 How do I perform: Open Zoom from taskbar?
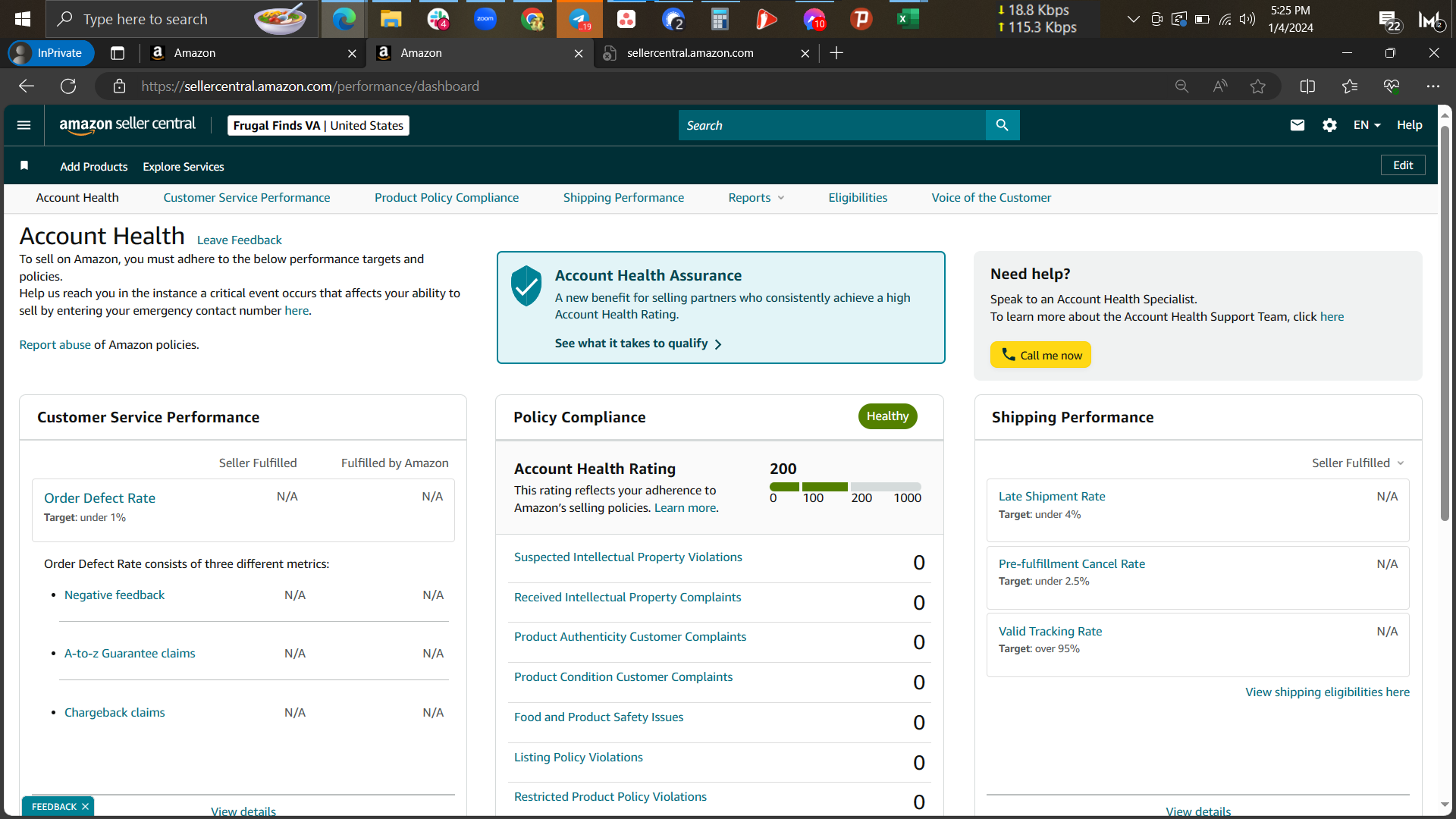point(485,19)
